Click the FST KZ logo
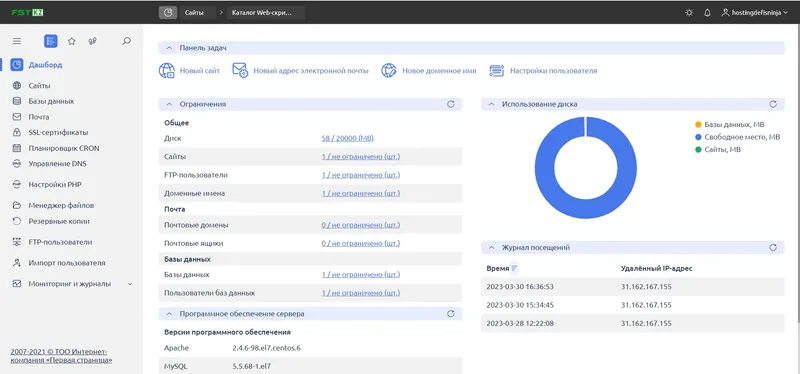Image resolution: width=800 pixels, height=374 pixels. click(x=27, y=13)
